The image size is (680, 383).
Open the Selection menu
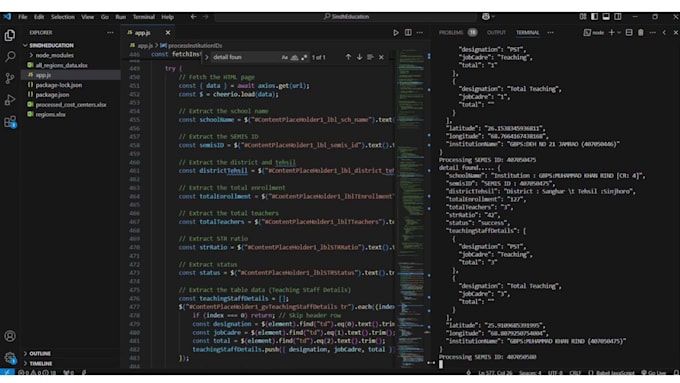click(x=63, y=17)
